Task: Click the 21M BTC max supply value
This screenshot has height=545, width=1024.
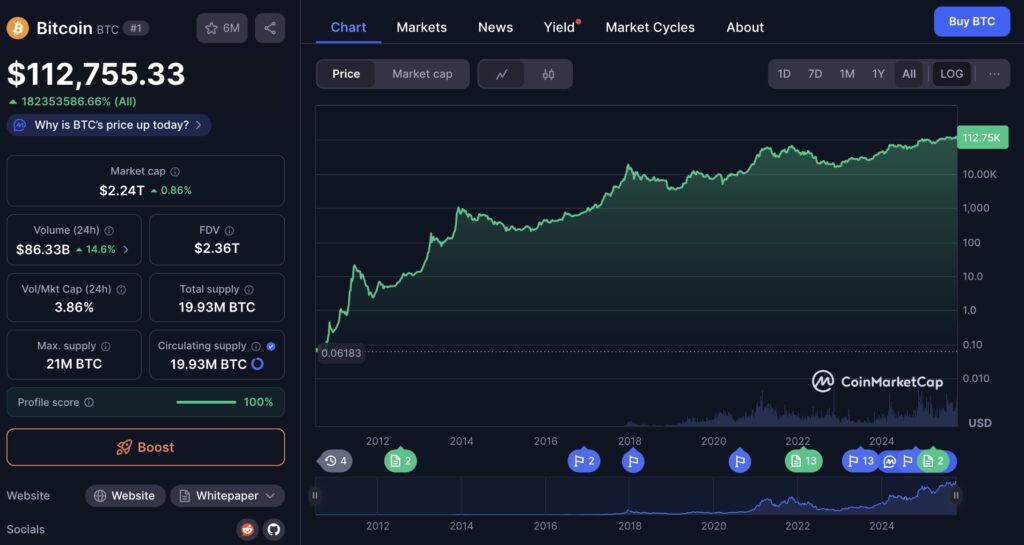Action: pos(74,364)
